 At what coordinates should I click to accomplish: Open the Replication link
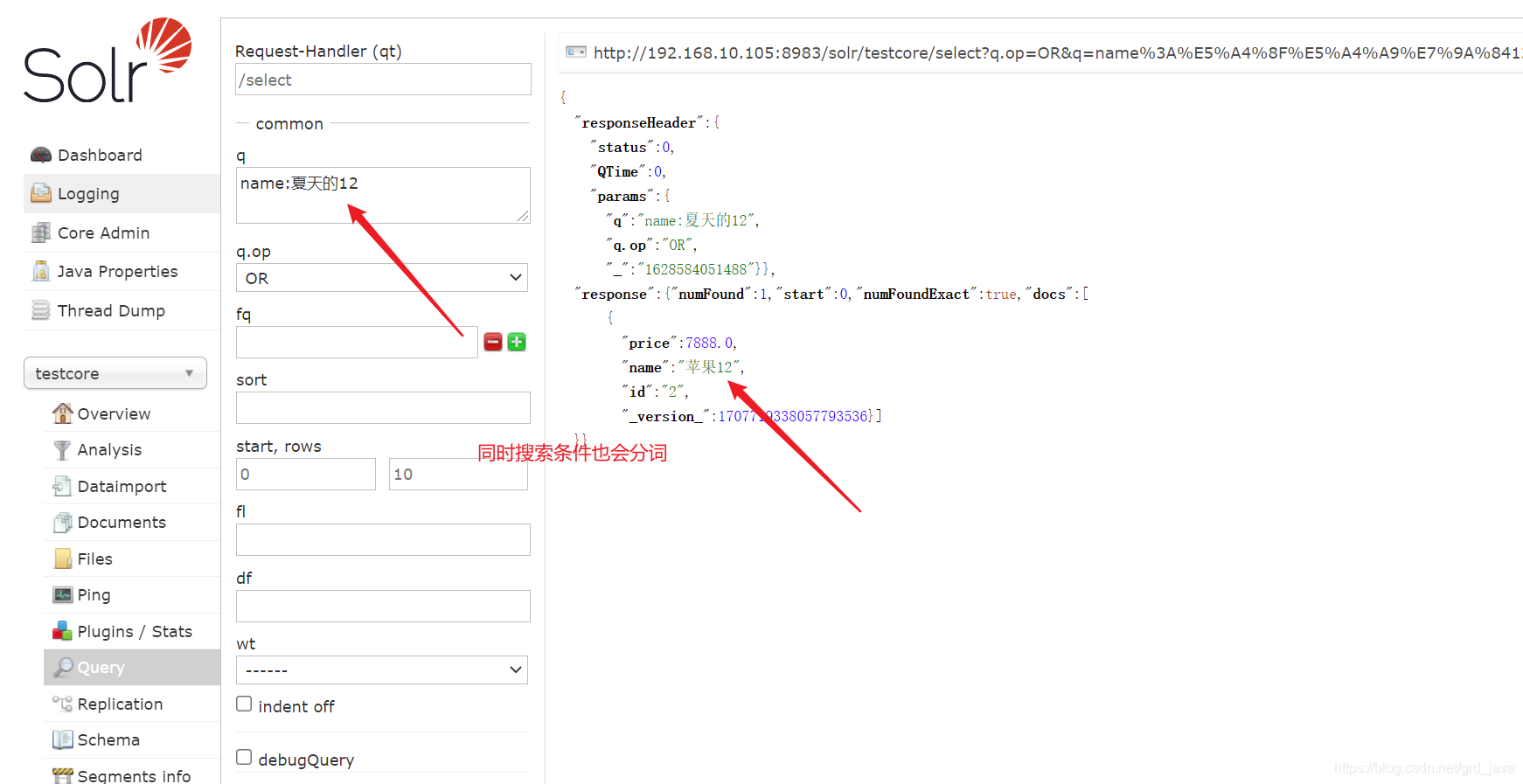[120, 704]
